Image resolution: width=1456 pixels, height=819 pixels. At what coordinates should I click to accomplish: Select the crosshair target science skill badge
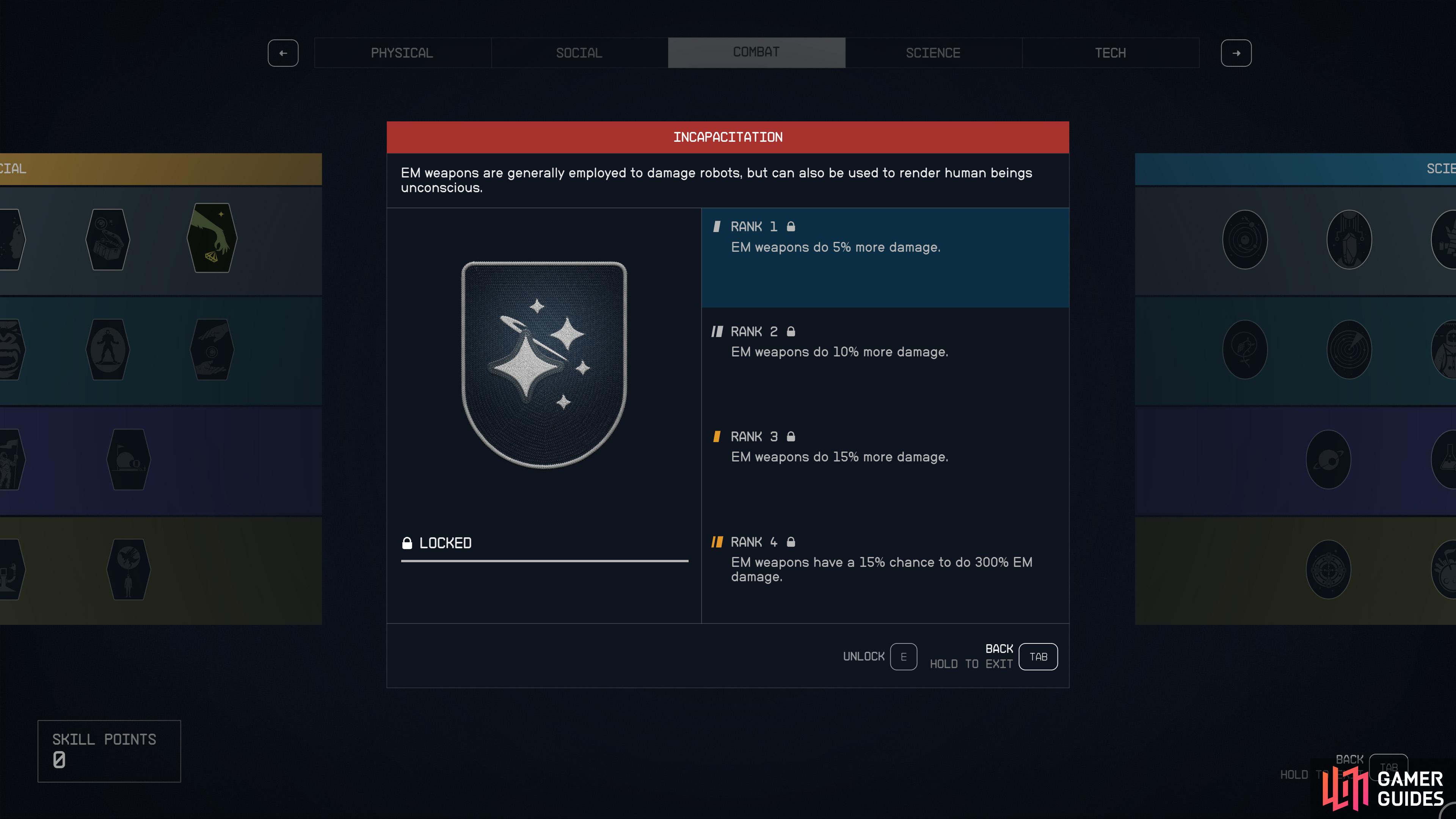coord(1328,569)
